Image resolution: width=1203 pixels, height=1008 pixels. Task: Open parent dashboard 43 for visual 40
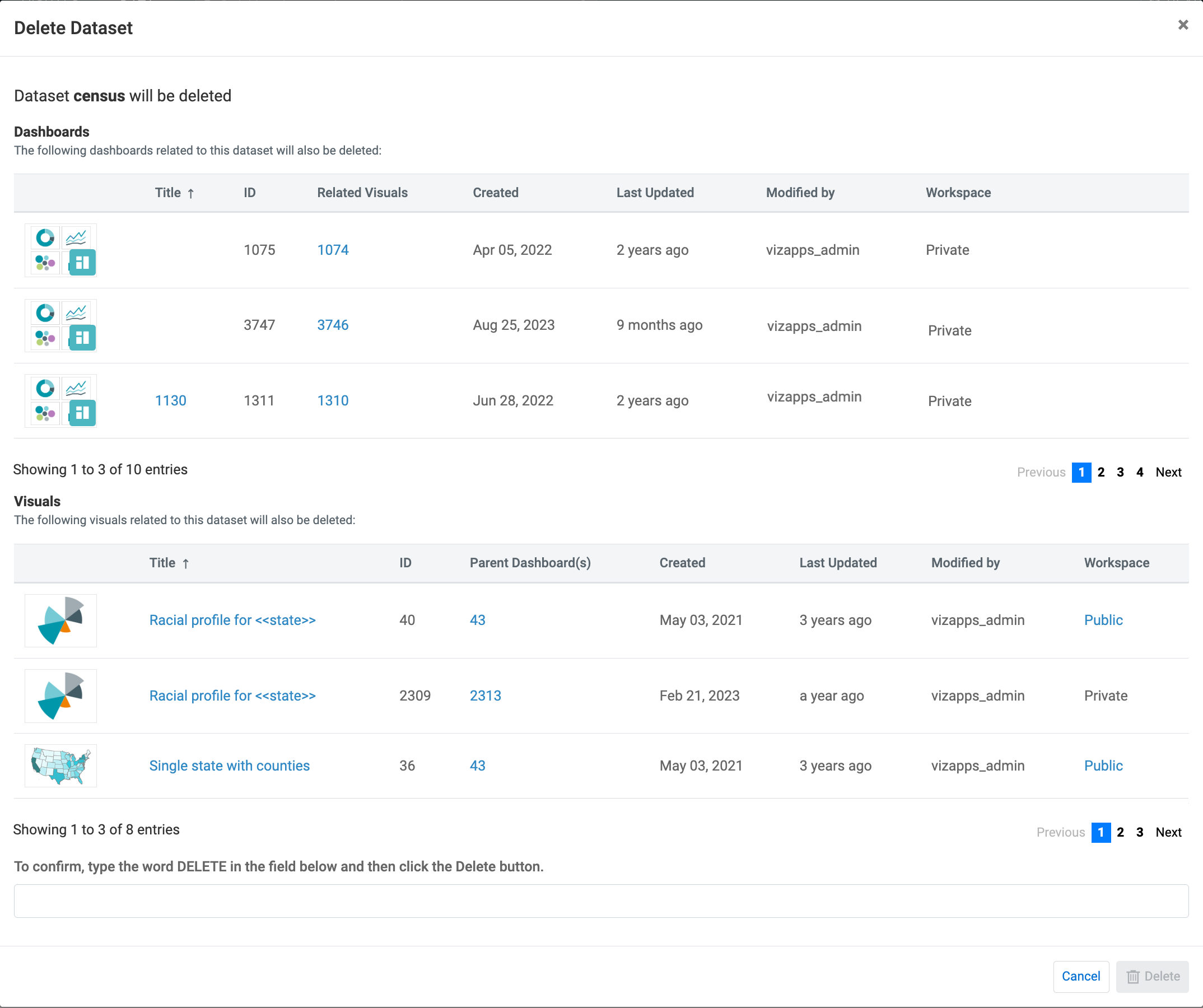(477, 620)
